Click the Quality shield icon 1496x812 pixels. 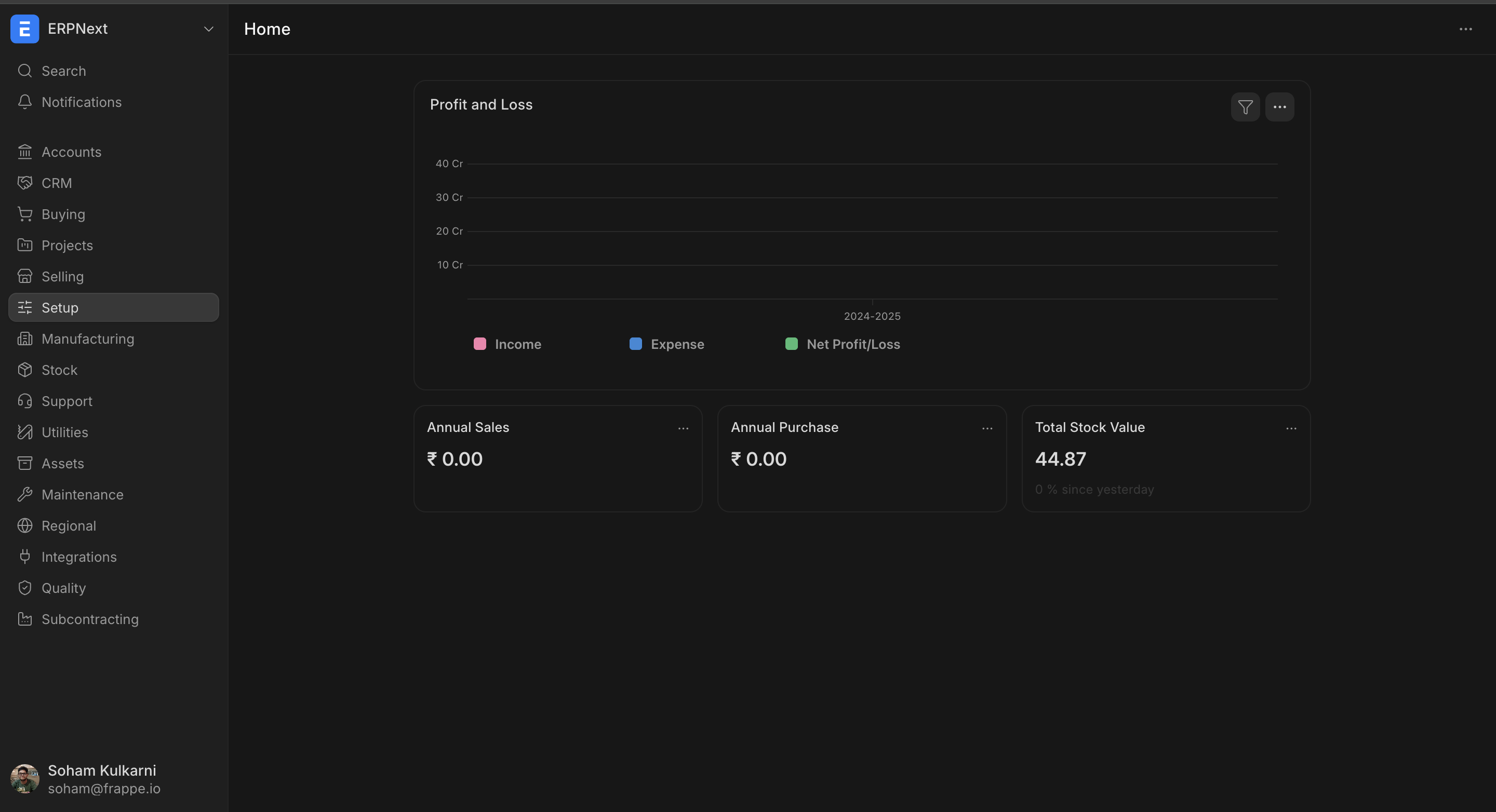click(x=24, y=588)
